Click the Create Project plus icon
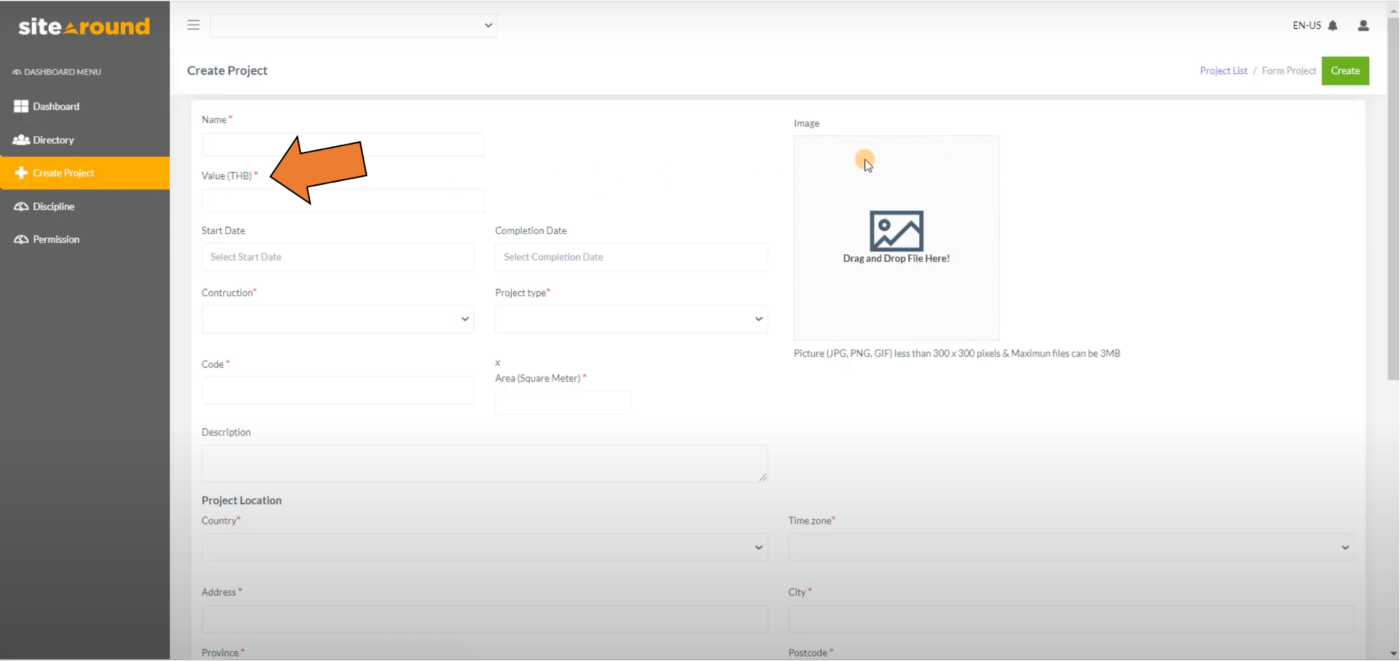 click(19, 173)
